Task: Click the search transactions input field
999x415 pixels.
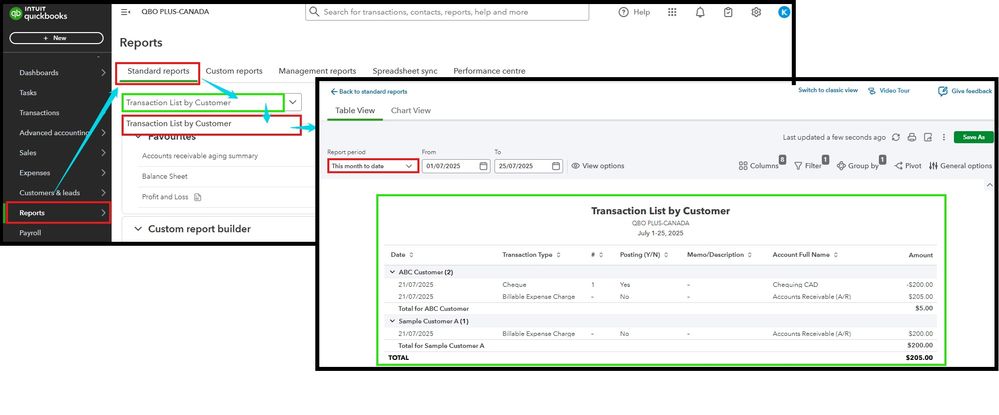Action: 447,12
